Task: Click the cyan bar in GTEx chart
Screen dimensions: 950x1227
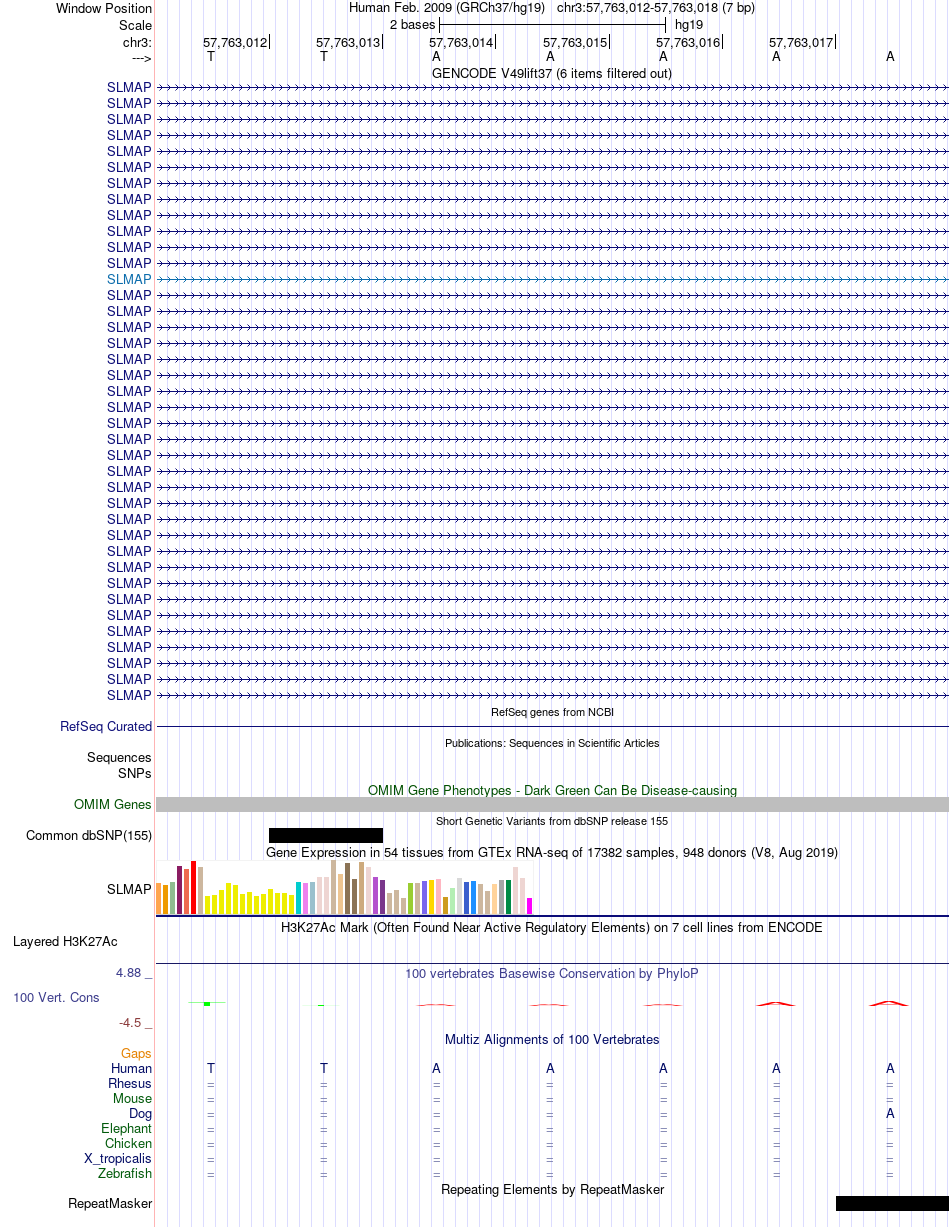Action: tap(298, 898)
